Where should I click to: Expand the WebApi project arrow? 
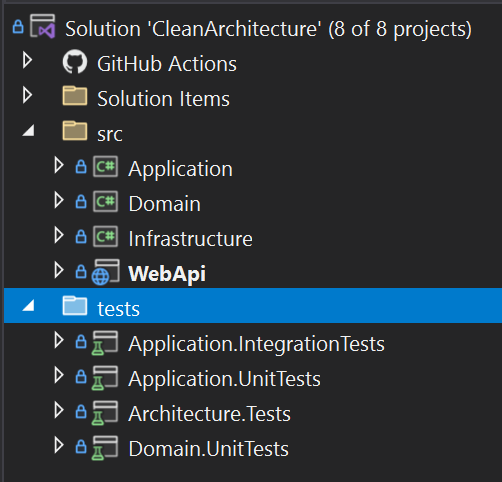point(59,270)
